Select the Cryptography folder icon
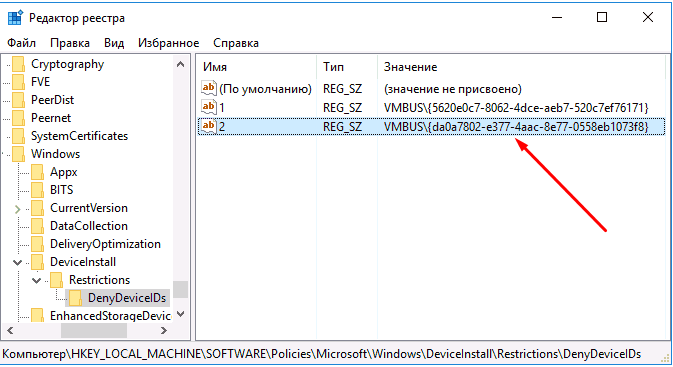The height and width of the screenshot is (367, 673). coord(18,64)
